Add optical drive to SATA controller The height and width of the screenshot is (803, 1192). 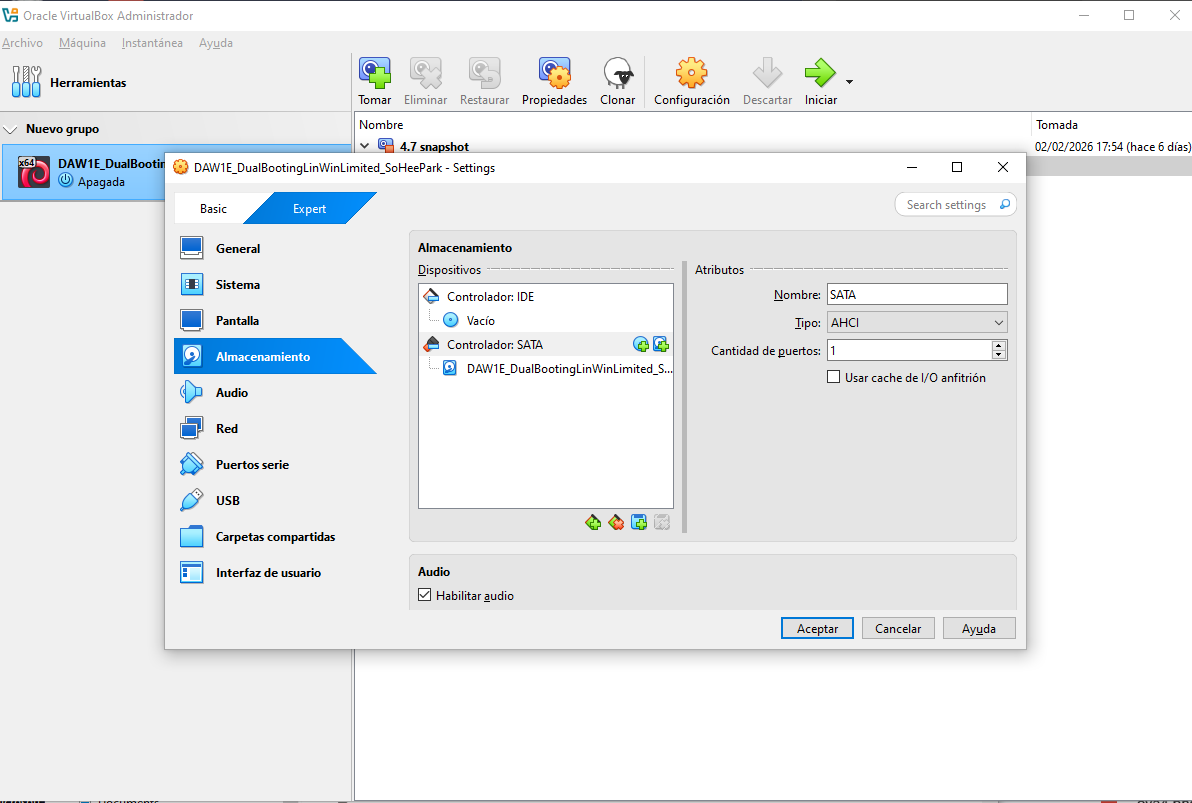(x=641, y=344)
